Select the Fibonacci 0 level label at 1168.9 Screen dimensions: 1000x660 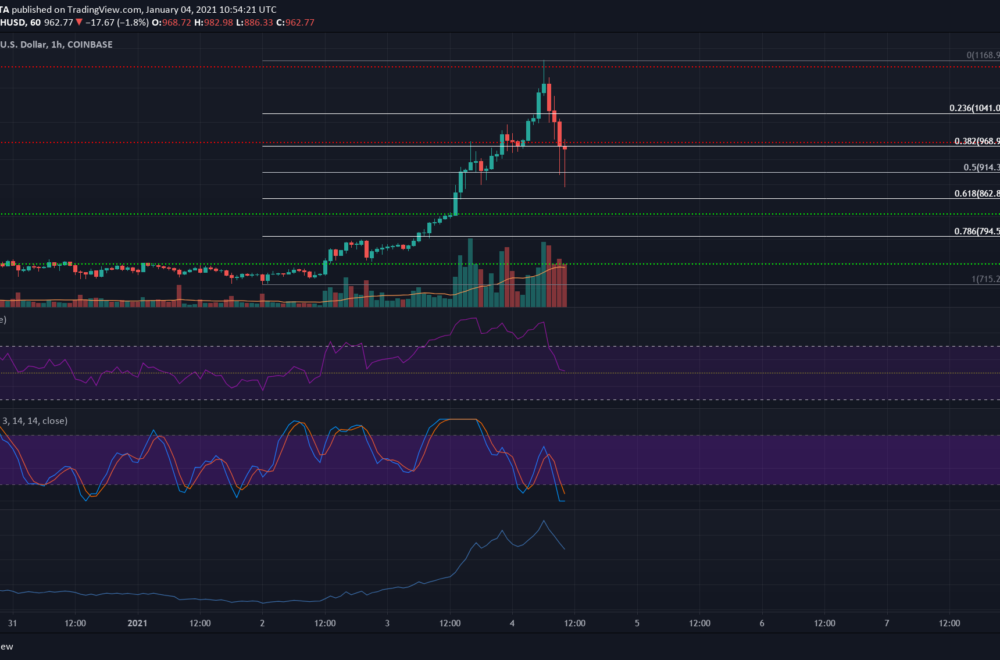(983, 55)
